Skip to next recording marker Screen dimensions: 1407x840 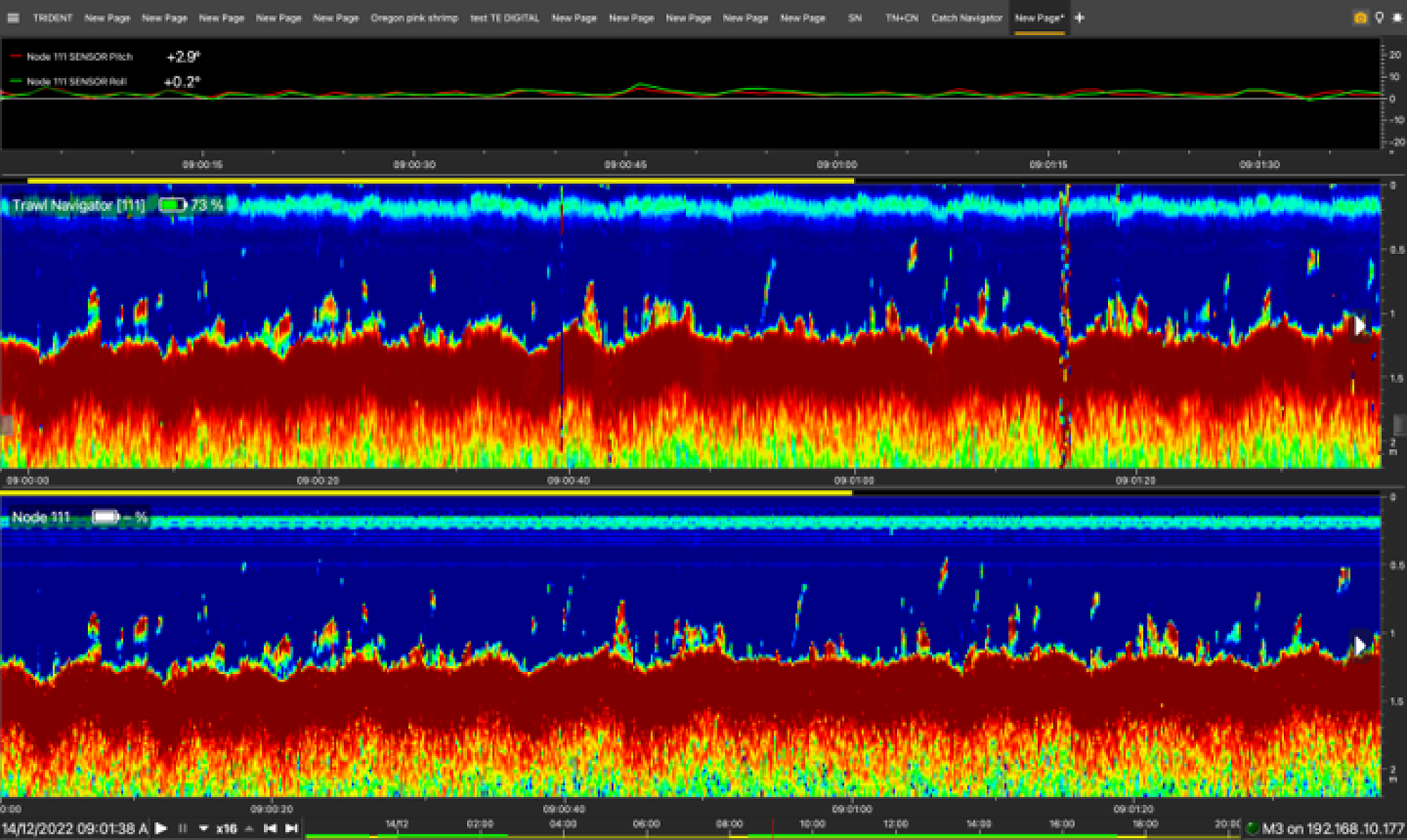291,829
